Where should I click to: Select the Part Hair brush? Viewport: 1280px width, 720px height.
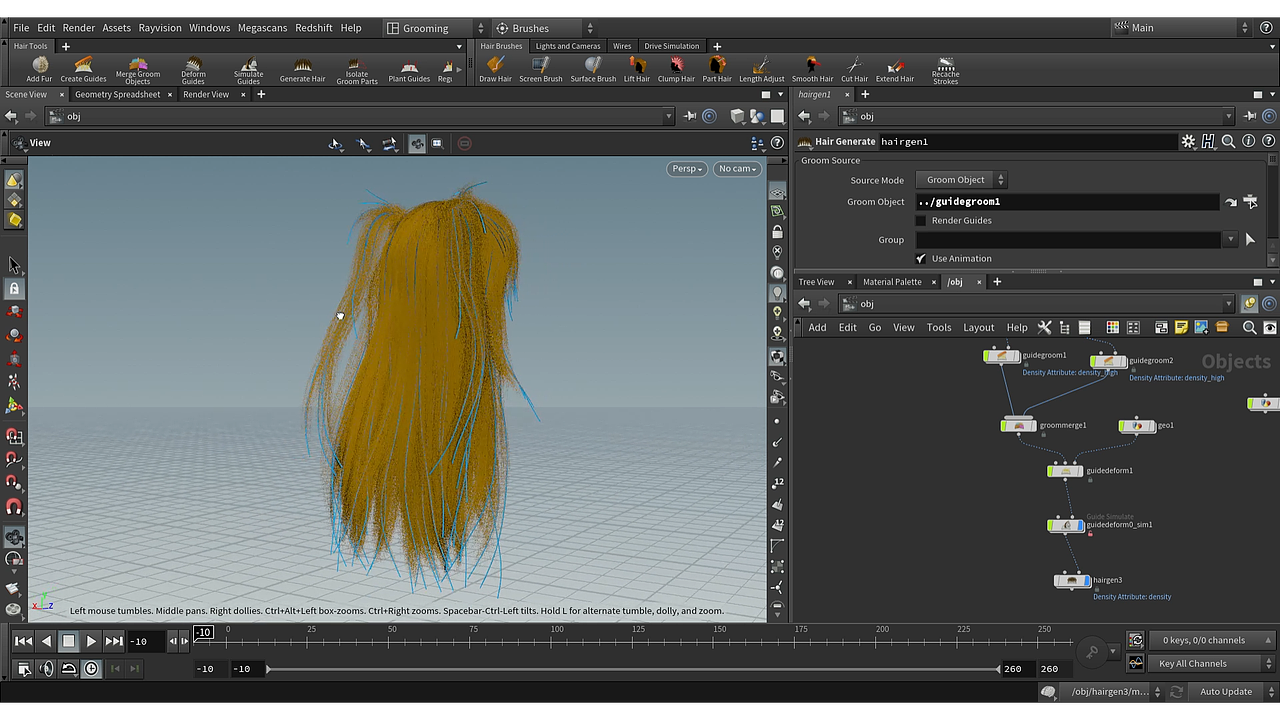[717, 69]
